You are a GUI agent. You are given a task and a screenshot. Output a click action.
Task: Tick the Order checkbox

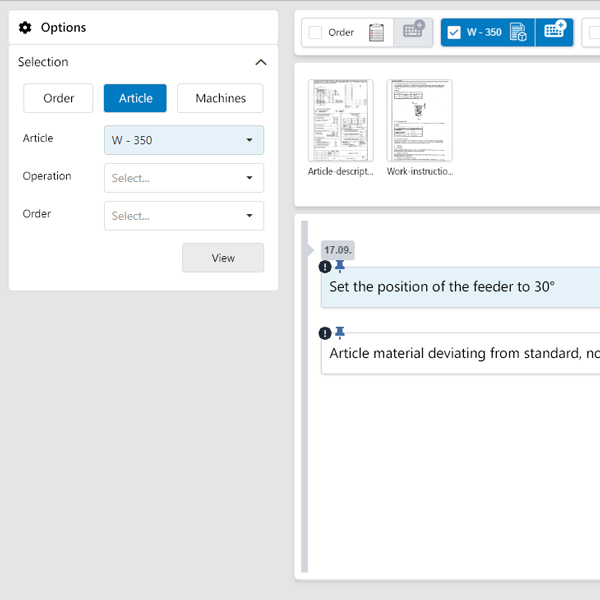coord(315,33)
